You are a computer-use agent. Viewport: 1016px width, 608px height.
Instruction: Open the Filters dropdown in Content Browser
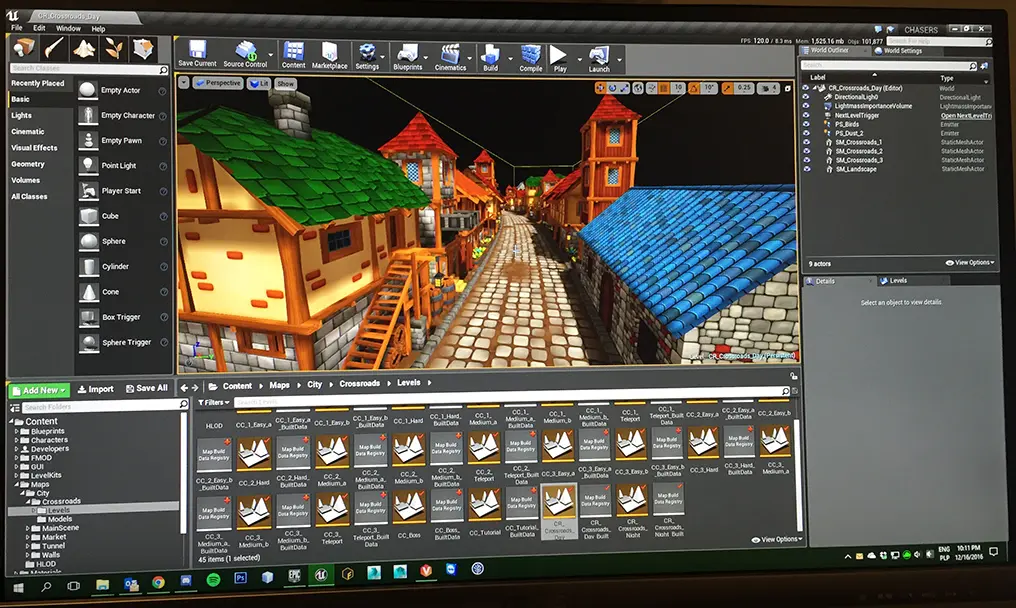(214, 403)
